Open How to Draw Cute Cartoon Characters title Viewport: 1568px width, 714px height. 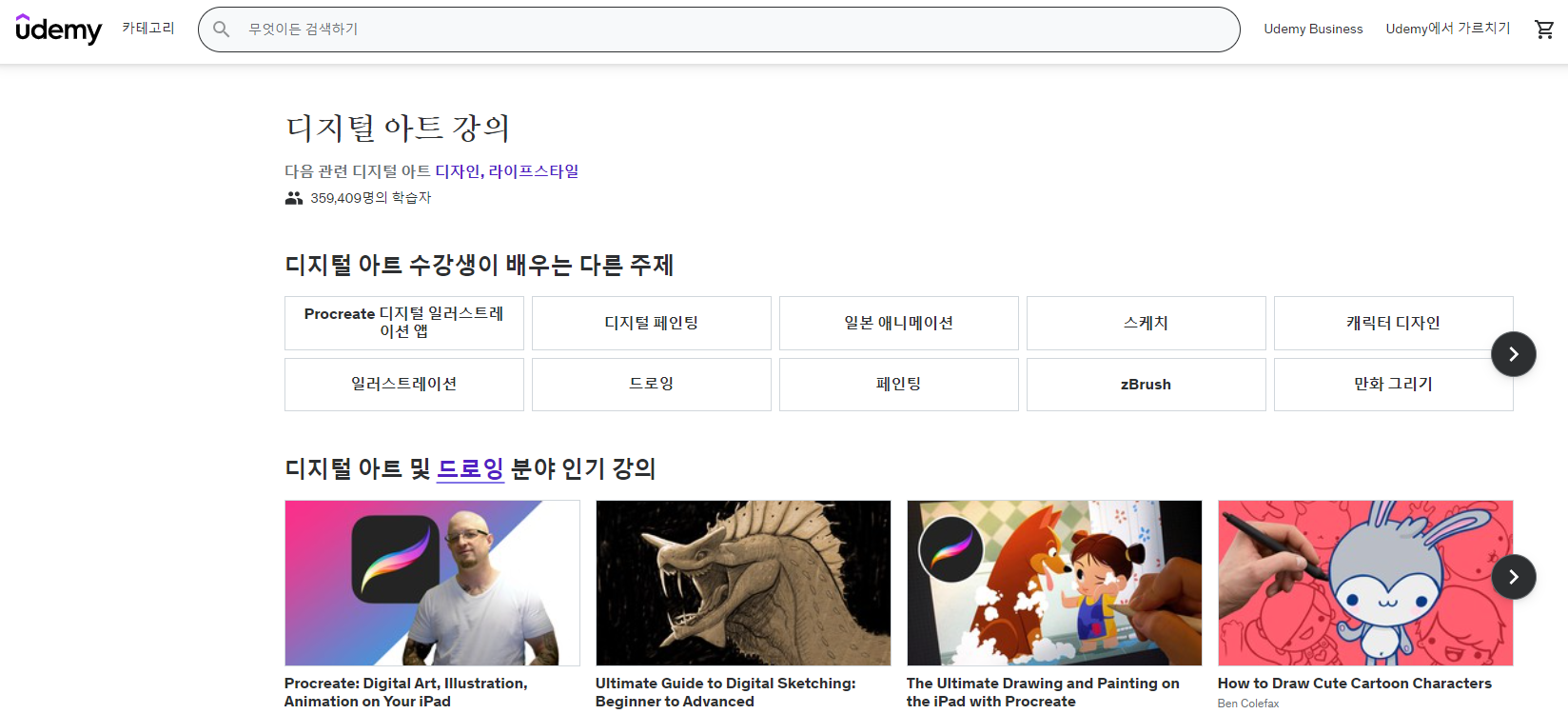[x=1355, y=684]
